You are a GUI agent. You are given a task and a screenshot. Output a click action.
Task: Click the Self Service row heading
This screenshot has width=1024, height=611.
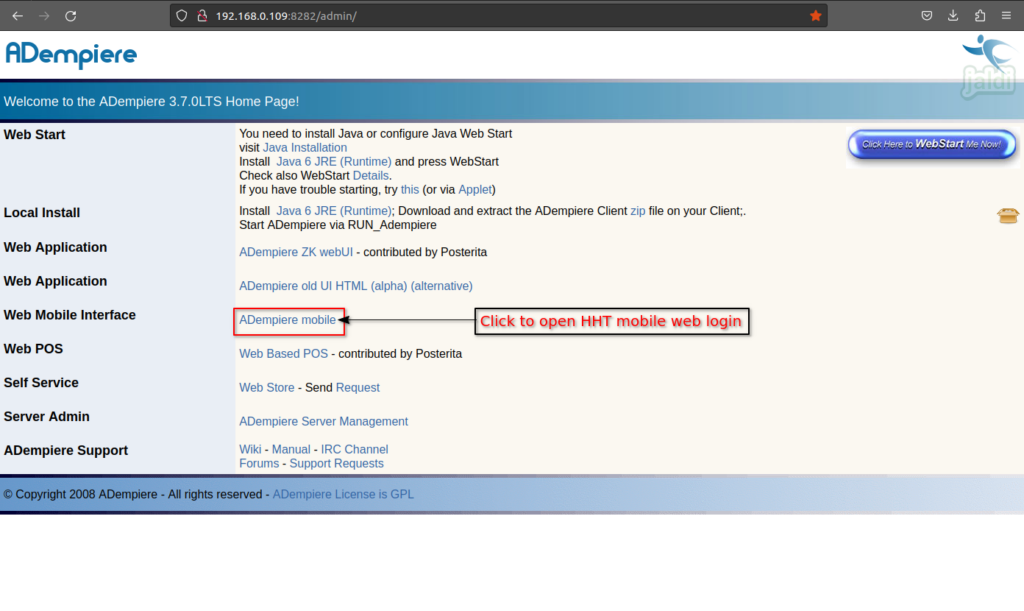coord(41,383)
